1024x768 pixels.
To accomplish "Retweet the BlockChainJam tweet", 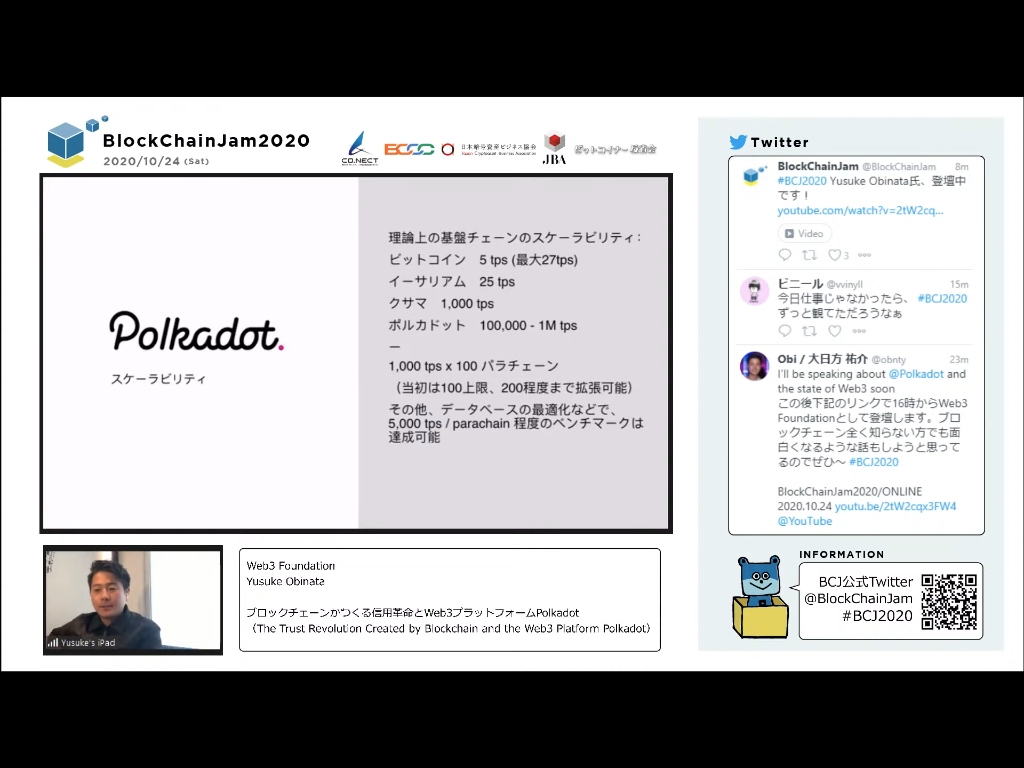I will (809, 255).
